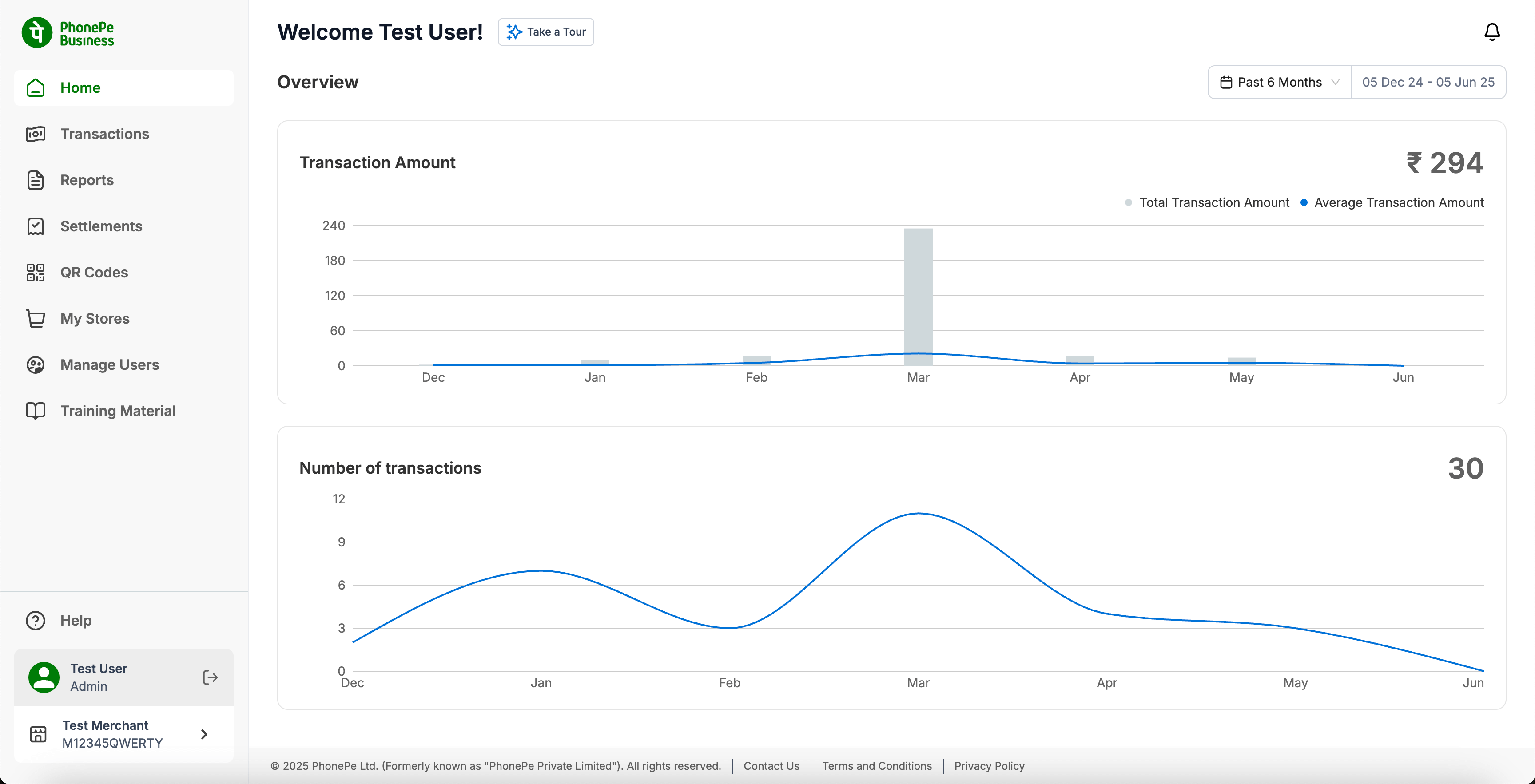Click the QR Codes grid icon

point(36,272)
